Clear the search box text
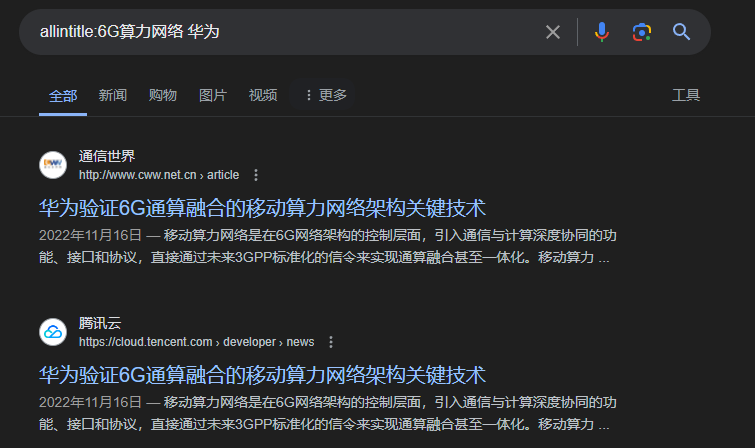The height and width of the screenshot is (448, 755). pos(553,32)
